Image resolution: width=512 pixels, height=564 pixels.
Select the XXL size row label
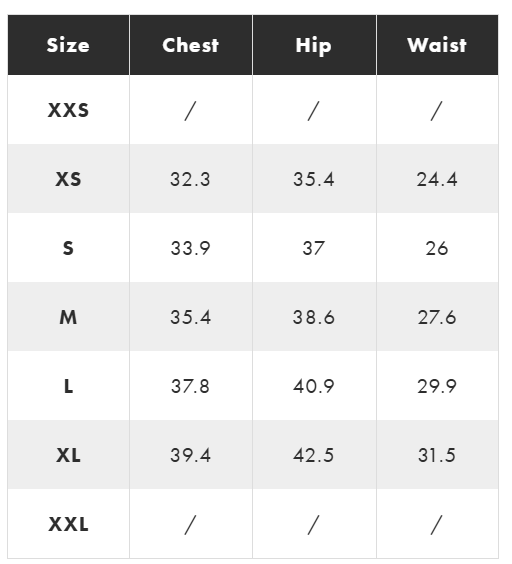point(68,524)
